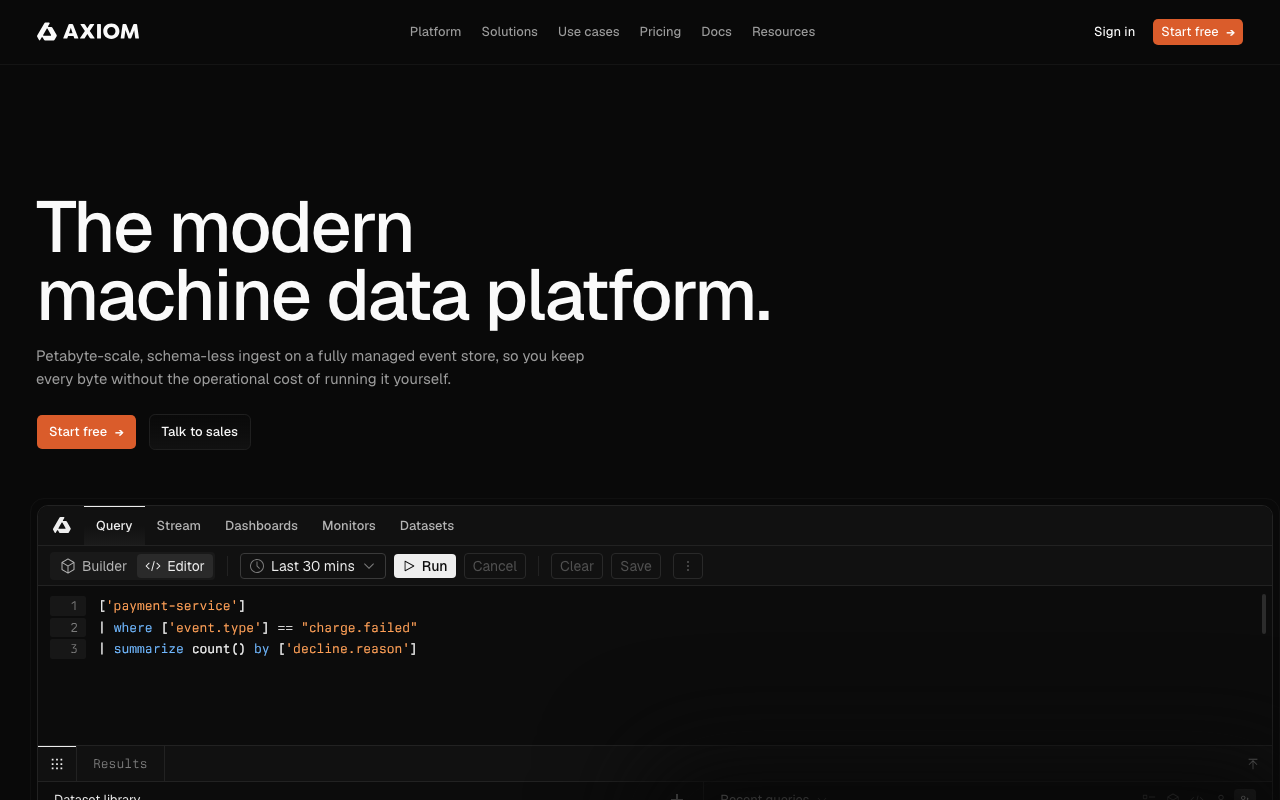Click the more options icon beside Save

point(688,566)
